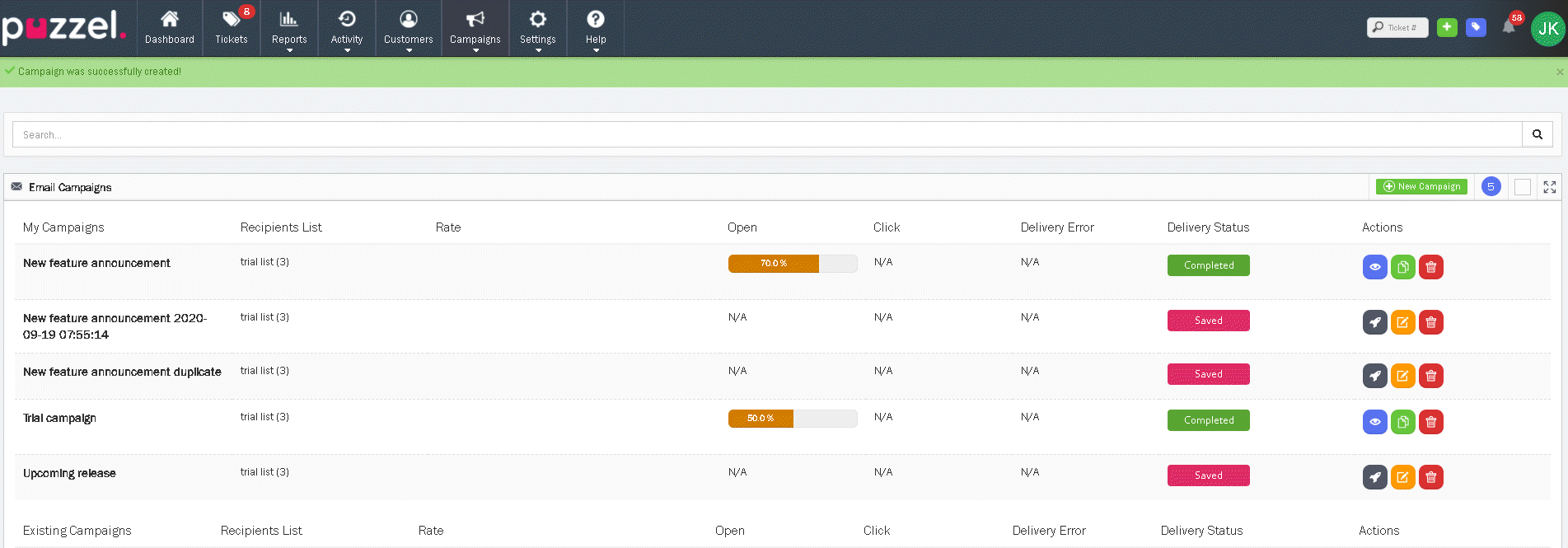Screen dimensions: 1568x548
Task: View New feature announcement via eye icon
Action: [1374, 267]
